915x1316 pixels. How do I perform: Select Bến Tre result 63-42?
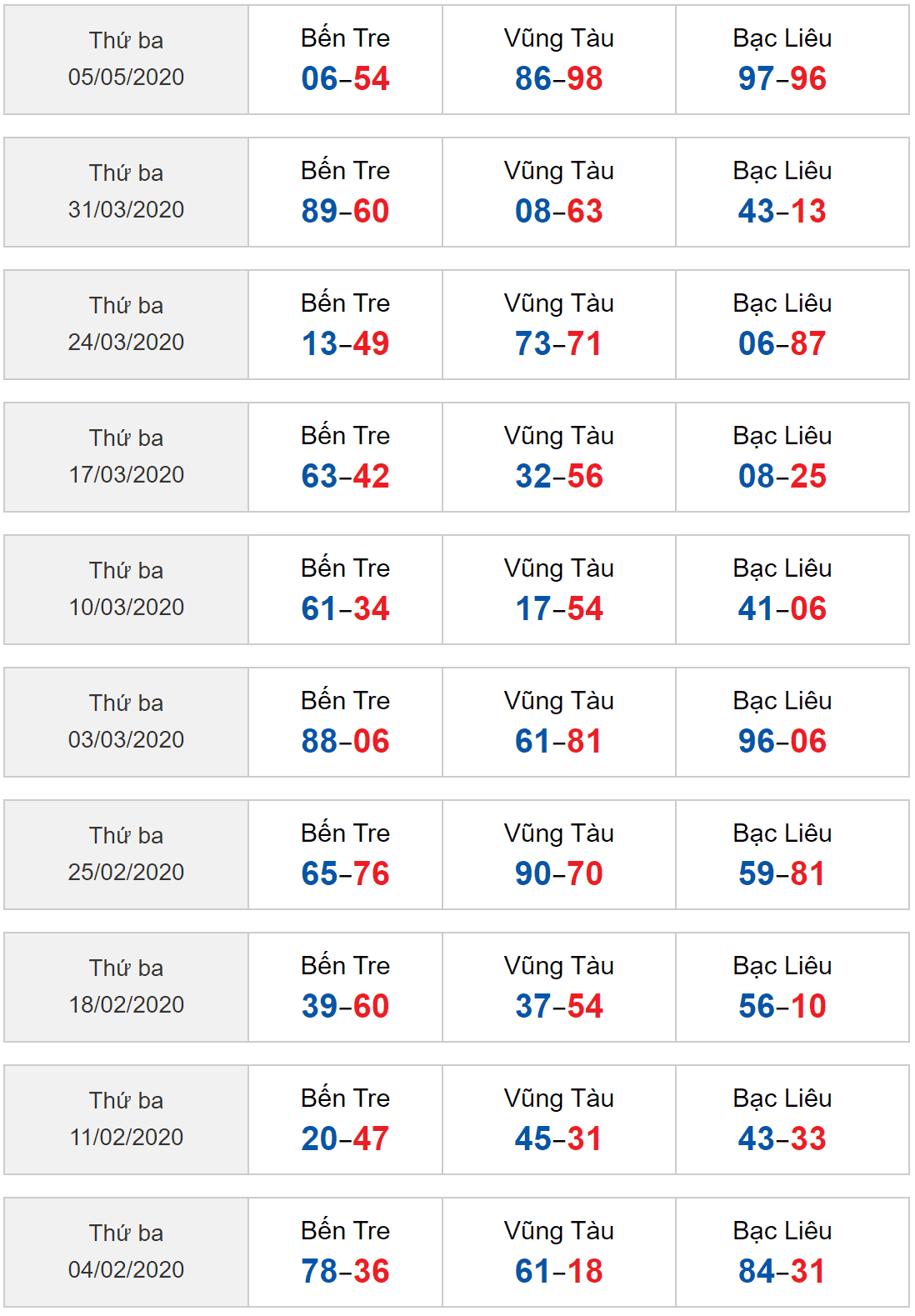(x=345, y=476)
